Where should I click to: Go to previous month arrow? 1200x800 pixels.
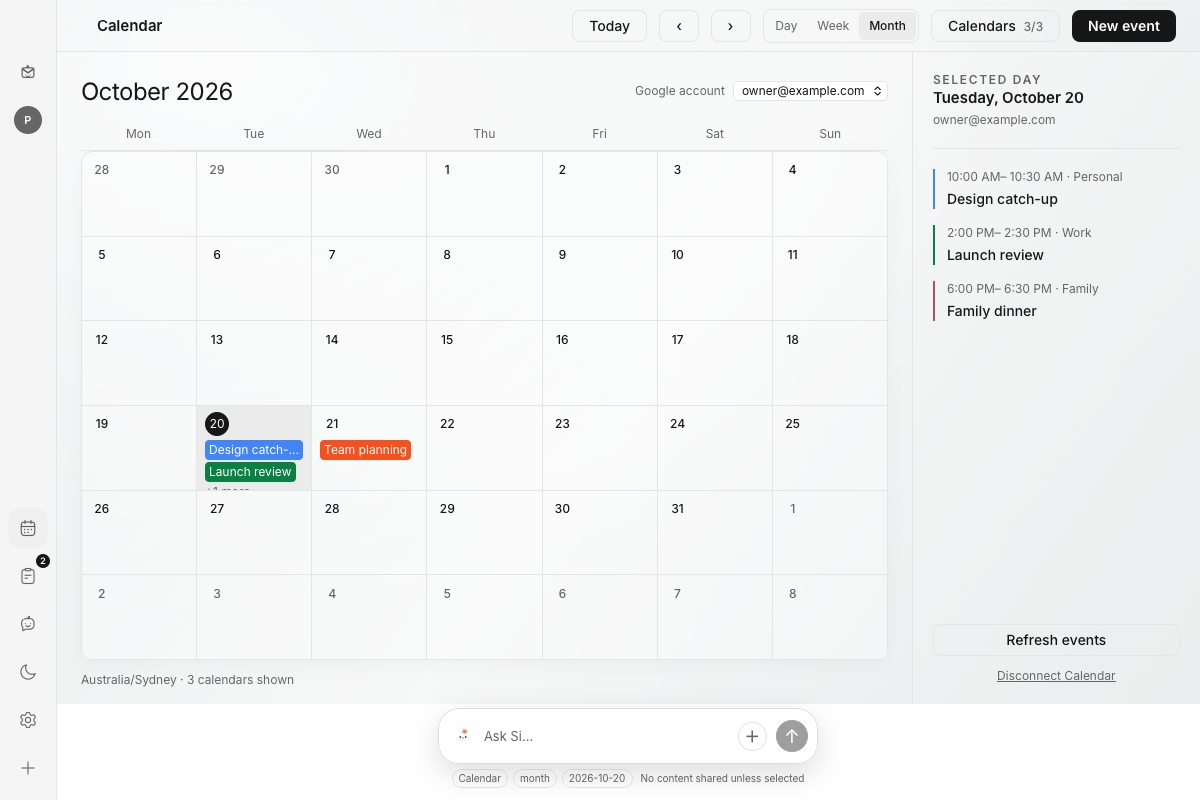coord(679,26)
